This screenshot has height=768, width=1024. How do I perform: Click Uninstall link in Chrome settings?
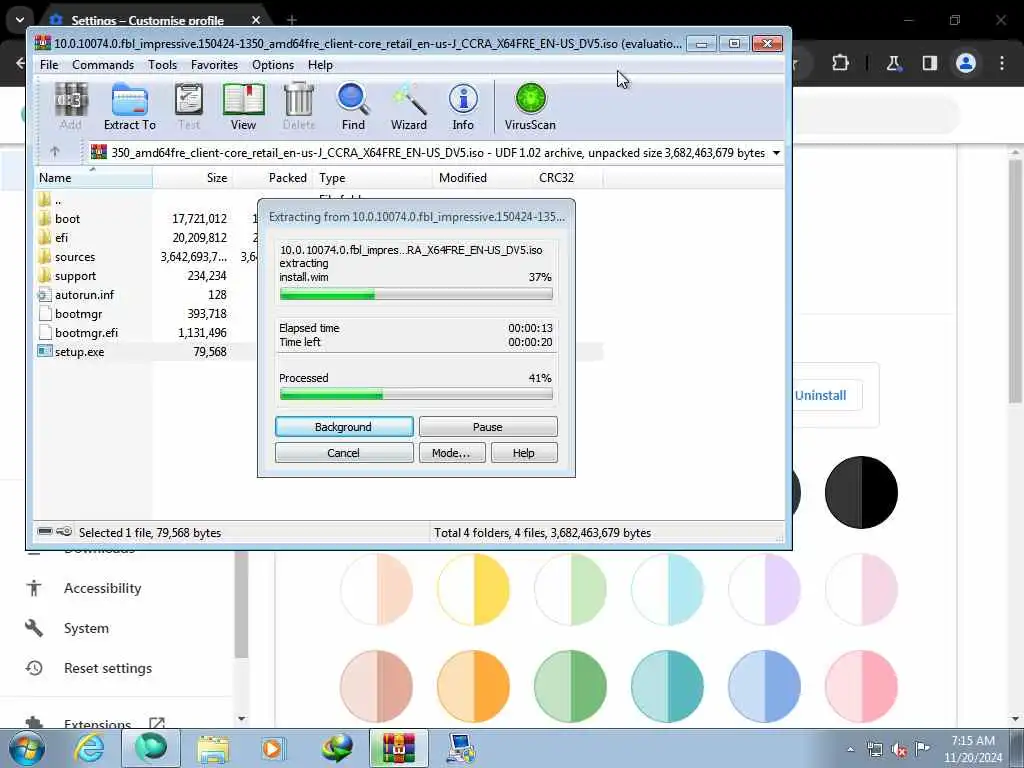pyautogui.click(x=820, y=395)
